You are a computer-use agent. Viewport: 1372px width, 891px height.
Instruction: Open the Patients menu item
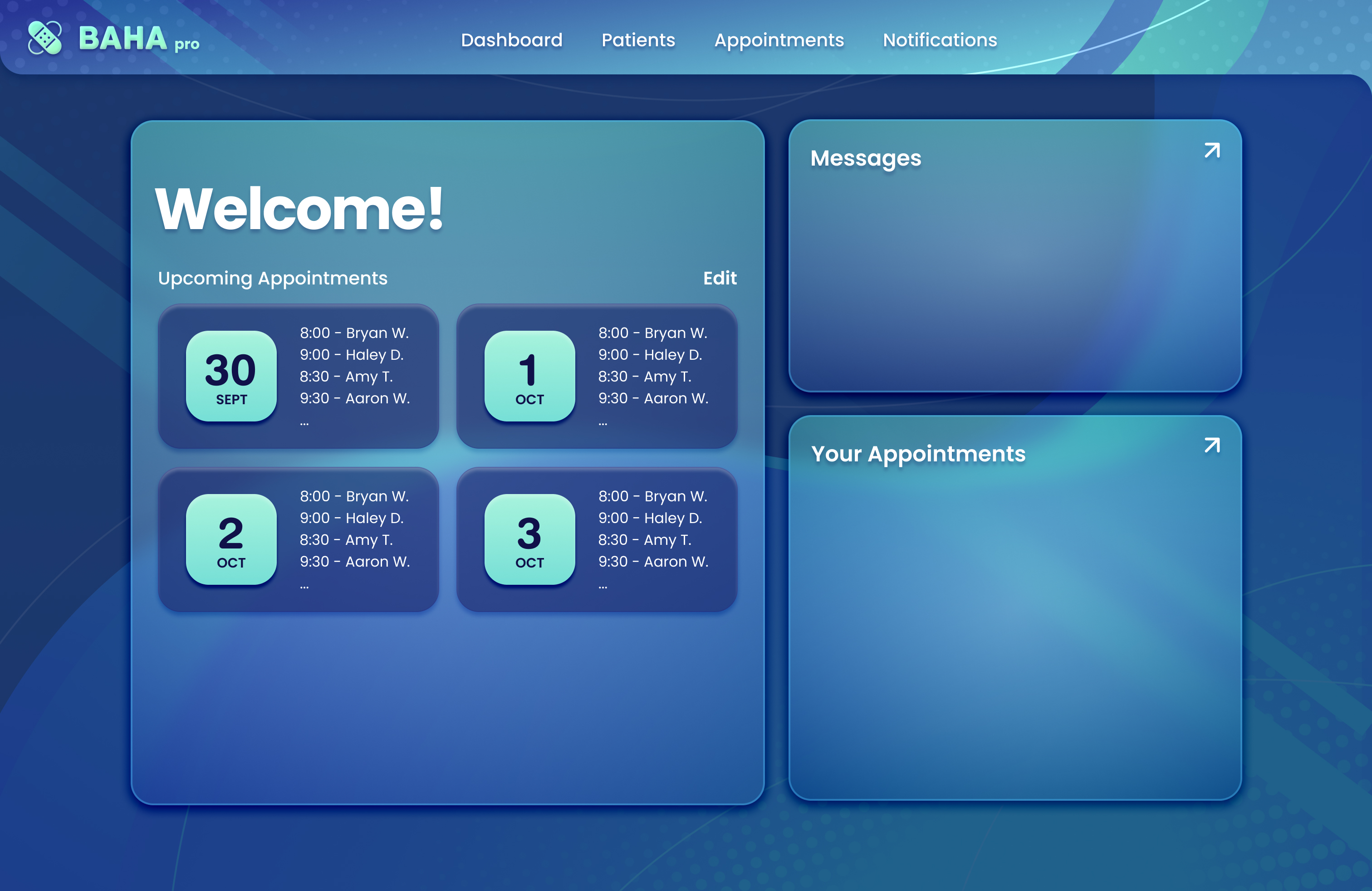click(x=638, y=40)
